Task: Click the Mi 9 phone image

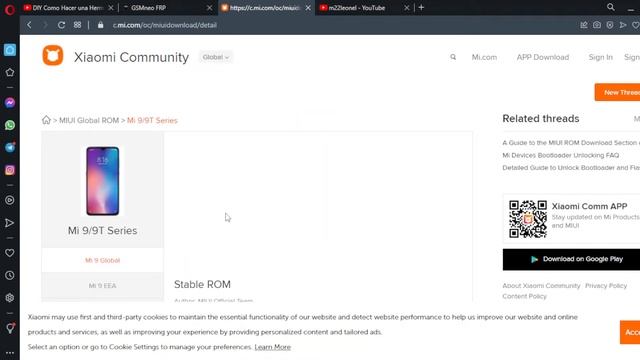Action: point(102,181)
